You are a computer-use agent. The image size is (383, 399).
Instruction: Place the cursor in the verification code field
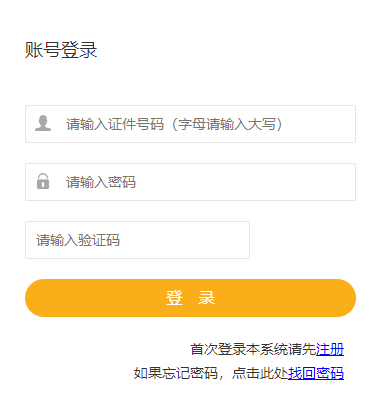tap(137, 240)
